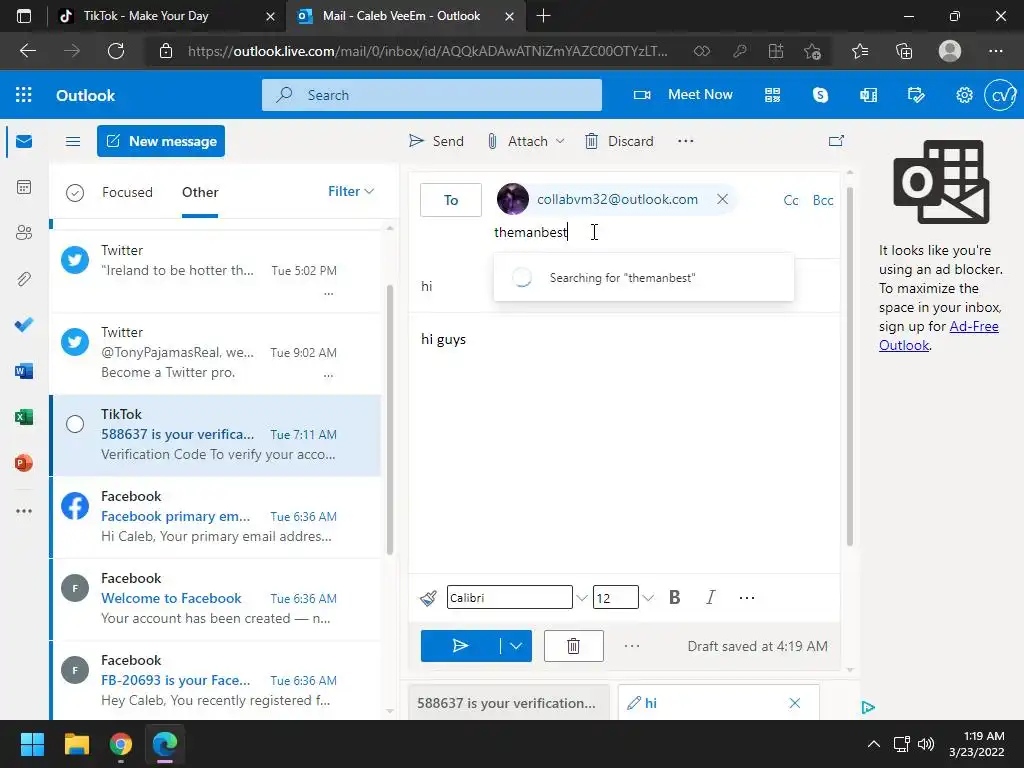Open the font size 12 dropdown
The width and height of the screenshot is (1024, 768).
point(647,598)
